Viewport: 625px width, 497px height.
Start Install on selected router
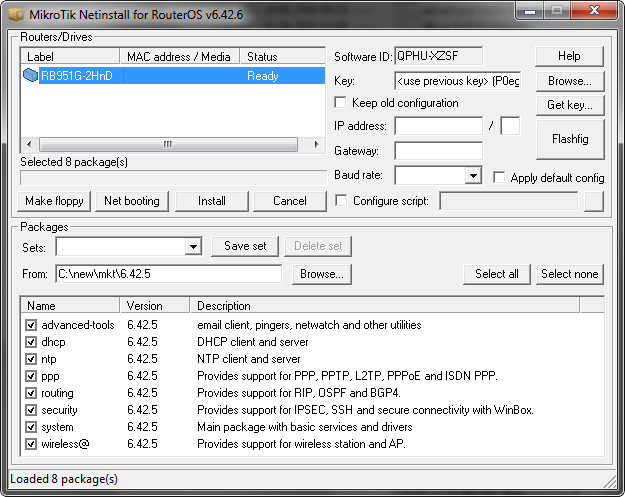(212, 201)
